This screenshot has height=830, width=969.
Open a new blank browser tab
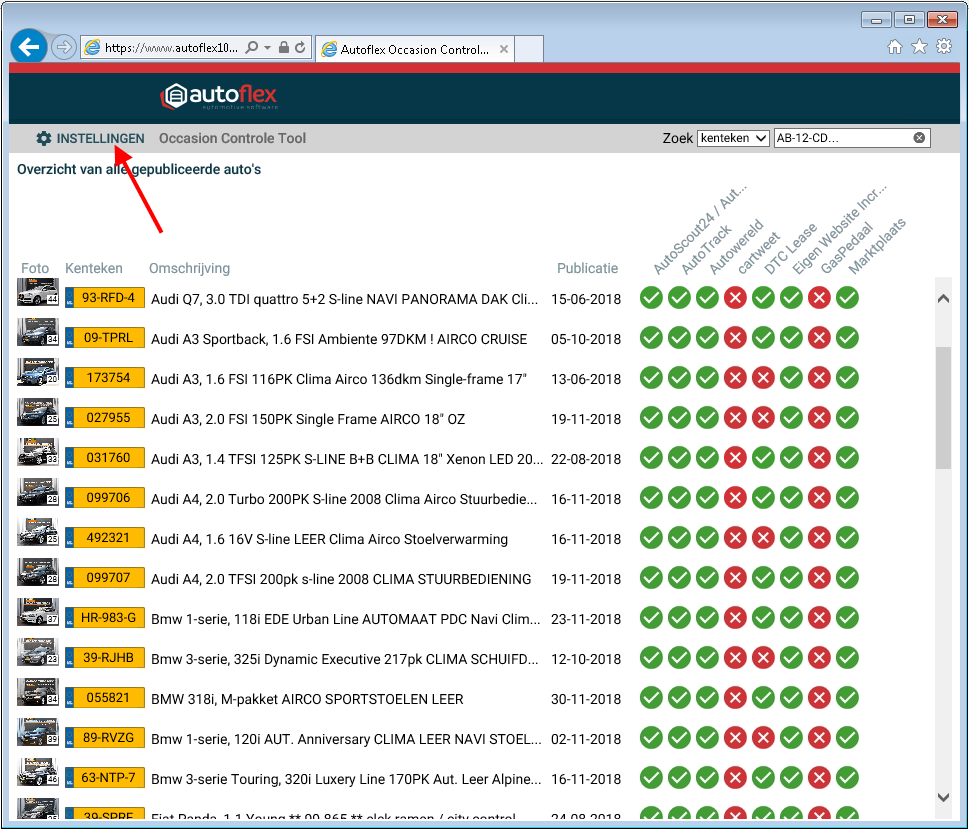[x=529, y=49]
